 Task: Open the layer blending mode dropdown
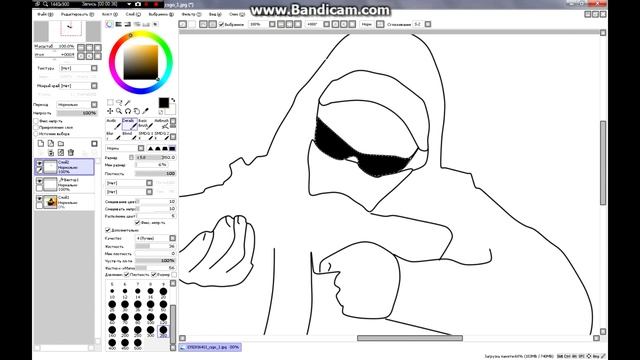[77, 104]
